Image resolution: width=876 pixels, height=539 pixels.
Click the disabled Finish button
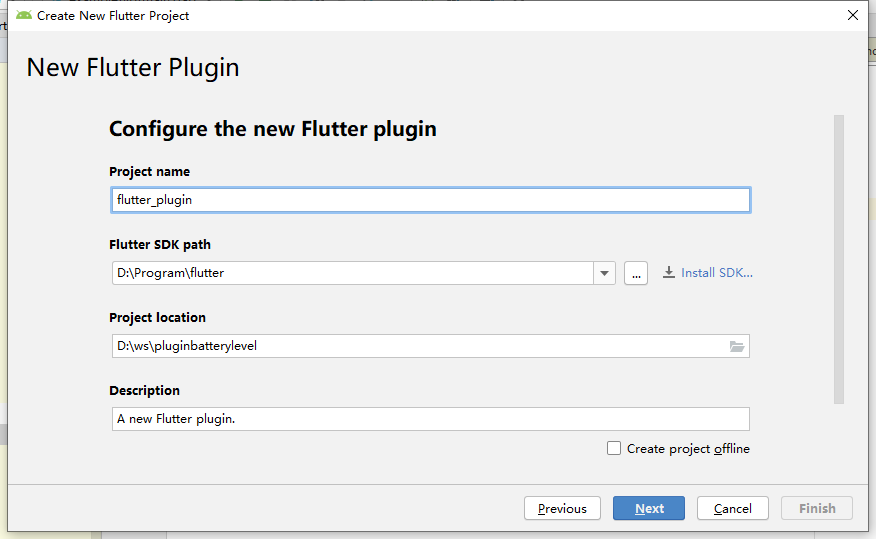pos(817,508)
